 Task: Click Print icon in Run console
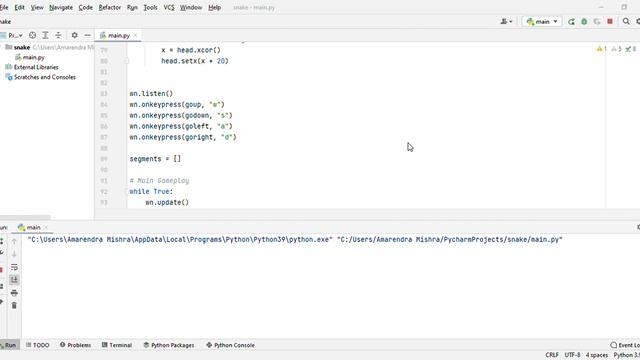click(x=14, y=293)
